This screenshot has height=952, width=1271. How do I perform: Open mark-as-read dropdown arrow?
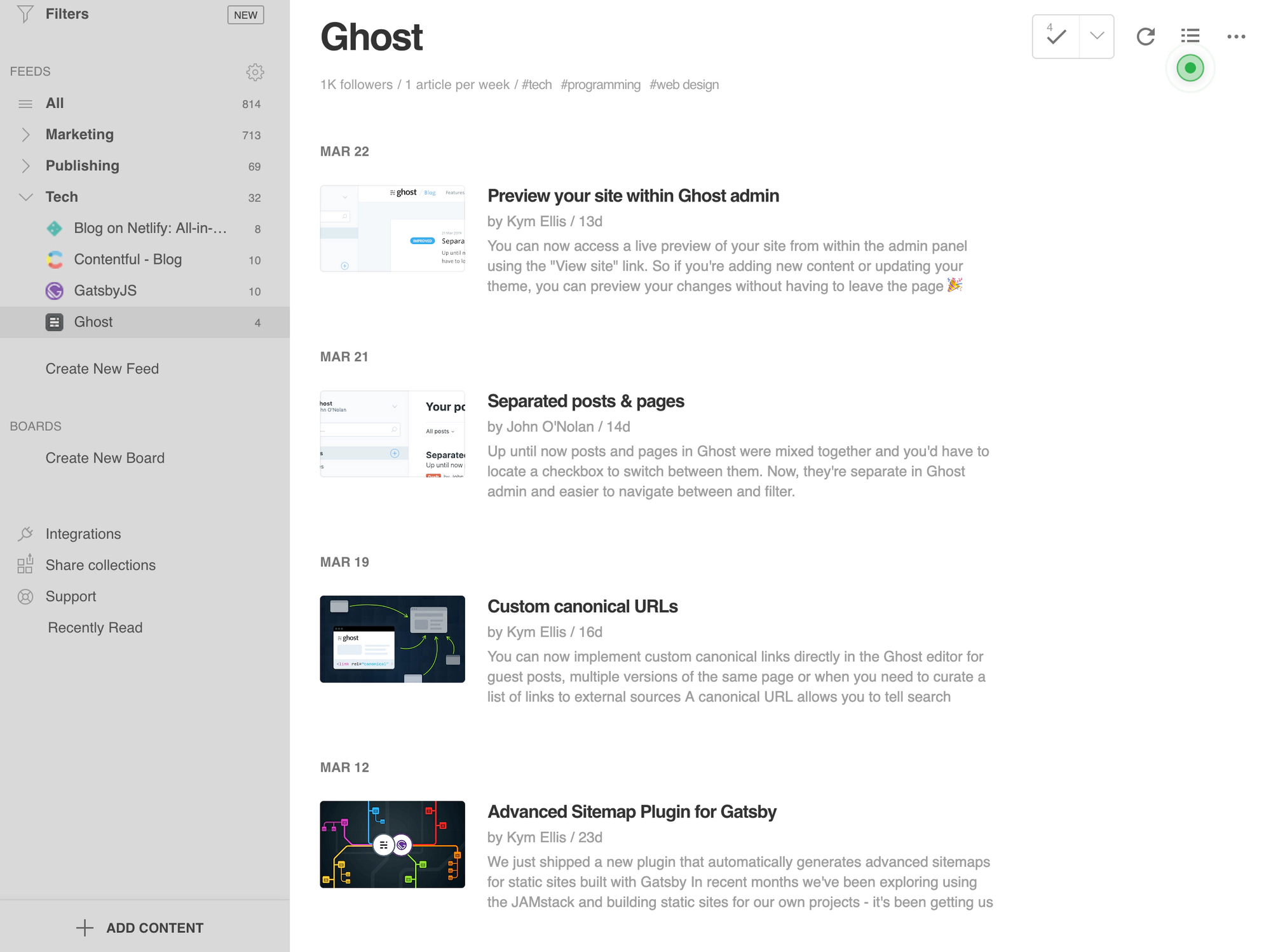pos(1096,36)
